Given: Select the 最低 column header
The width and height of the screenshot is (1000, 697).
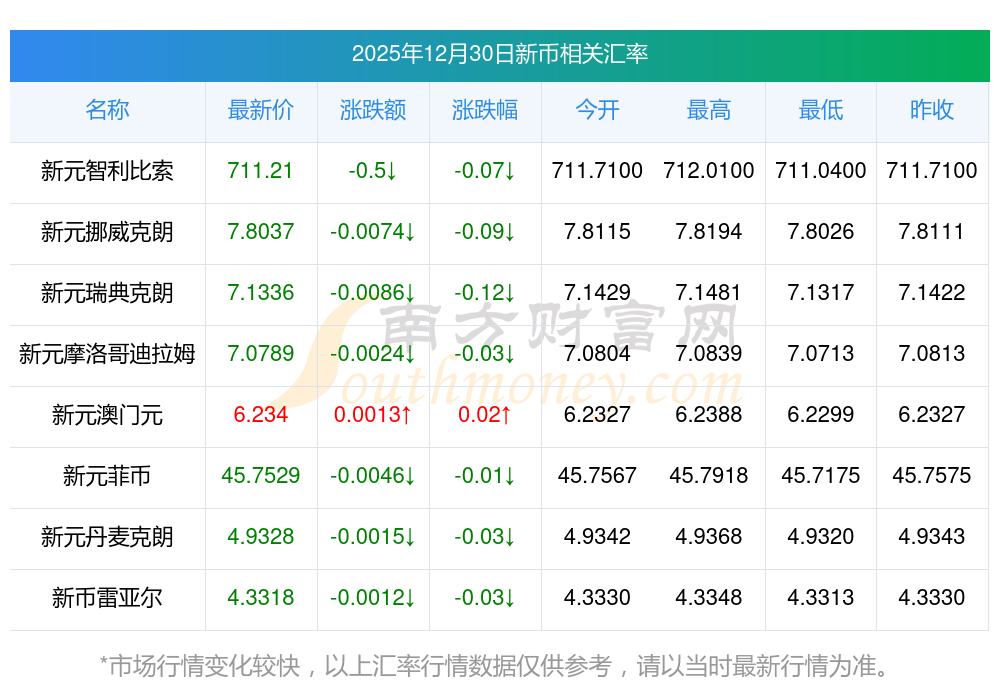Looking at the screenshot, I should [821, 110].
